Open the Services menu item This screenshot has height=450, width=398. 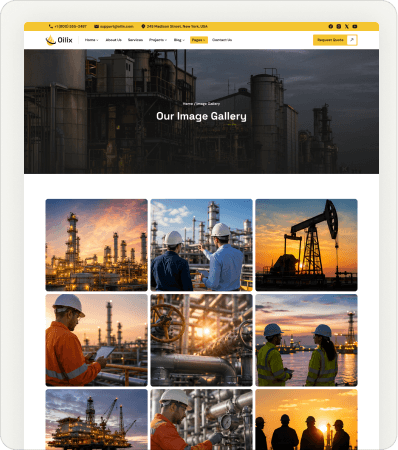click(x=135, y=40)
